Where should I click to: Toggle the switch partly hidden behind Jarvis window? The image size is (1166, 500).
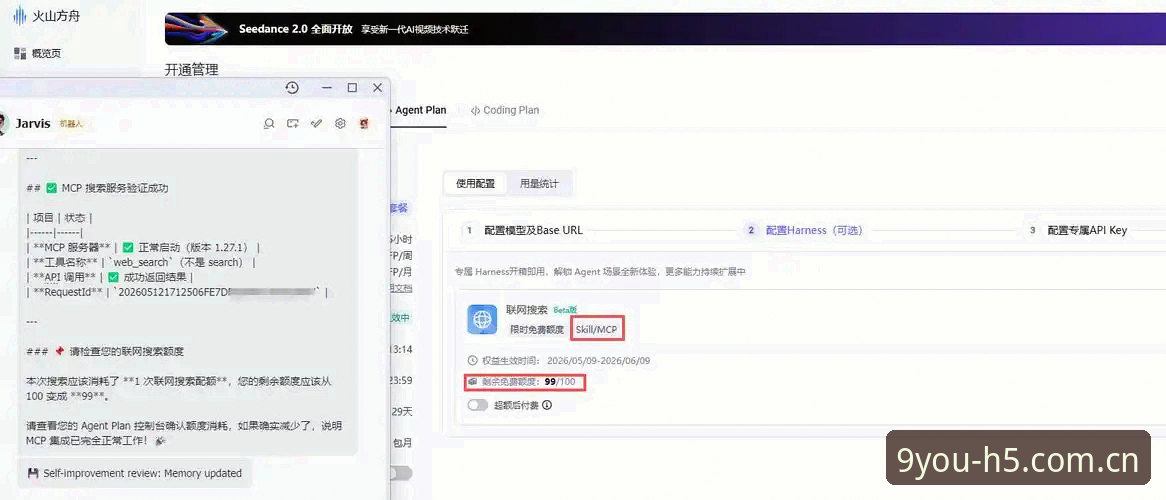tap(401, 473)
